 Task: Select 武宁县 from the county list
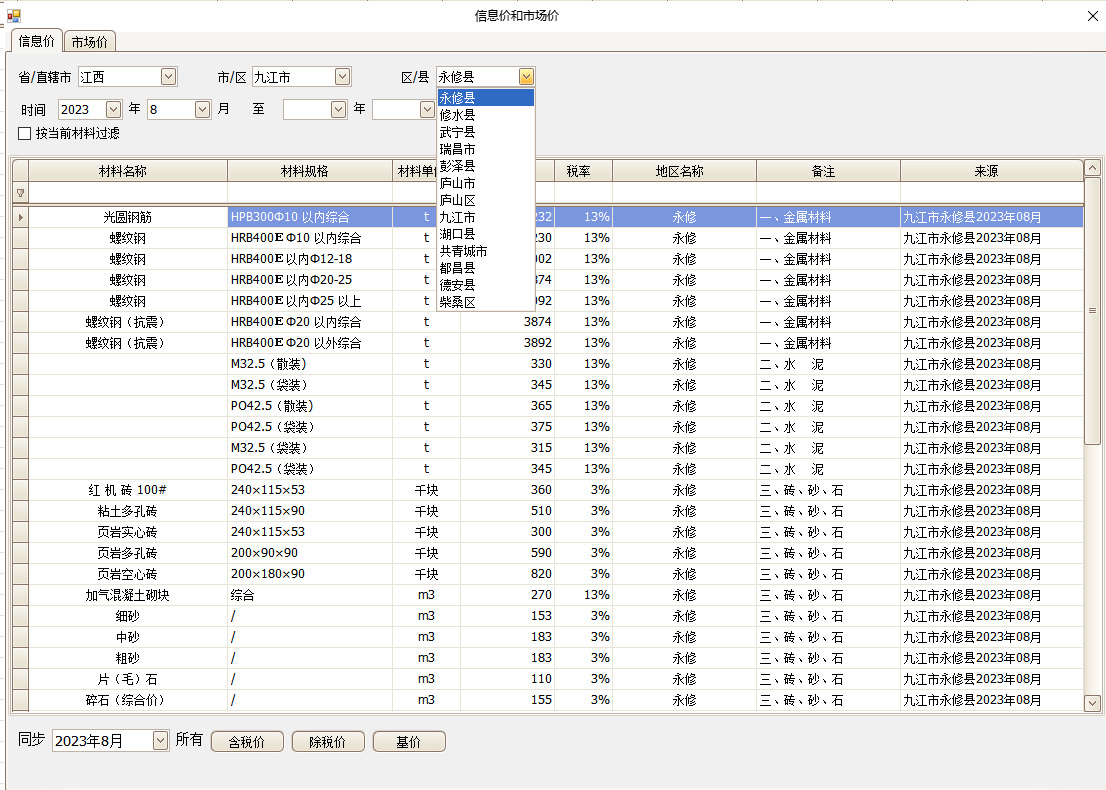click(485, 132)
